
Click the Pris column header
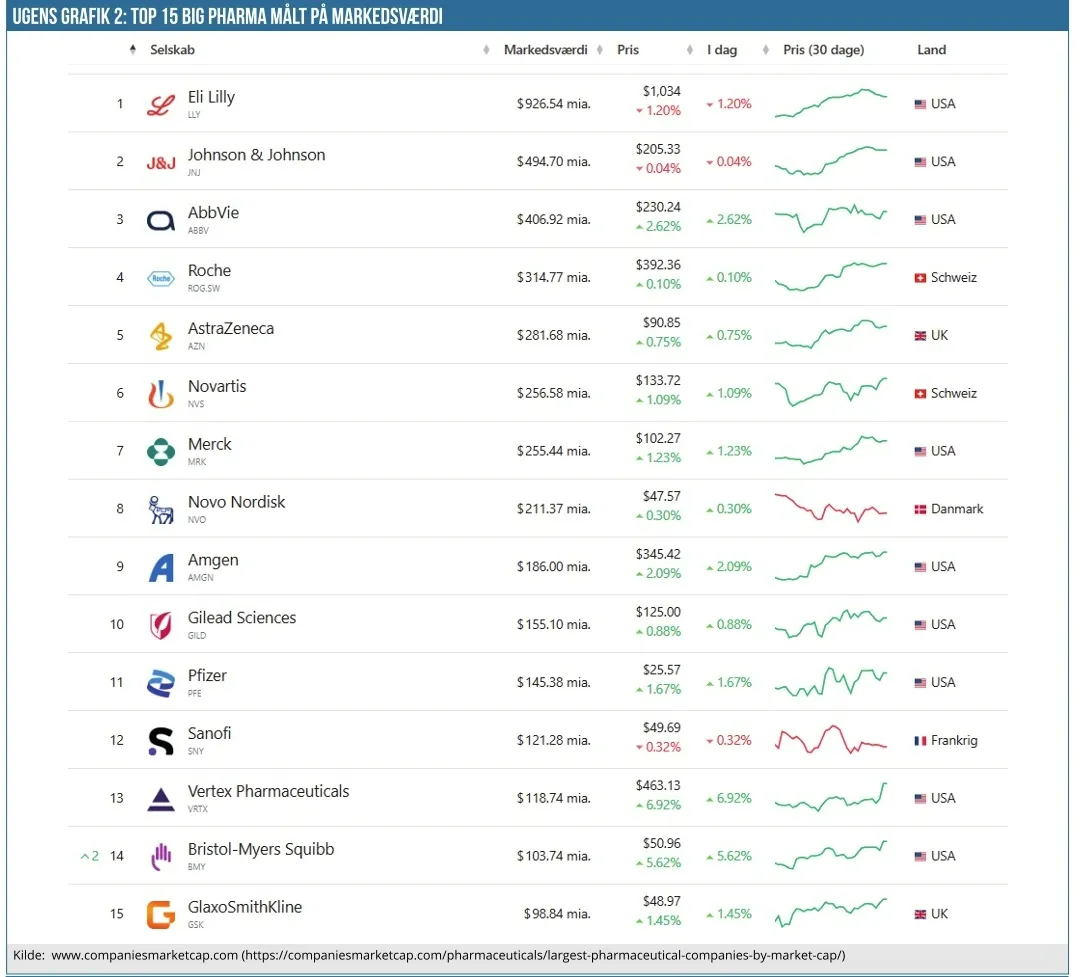point(628,50)
